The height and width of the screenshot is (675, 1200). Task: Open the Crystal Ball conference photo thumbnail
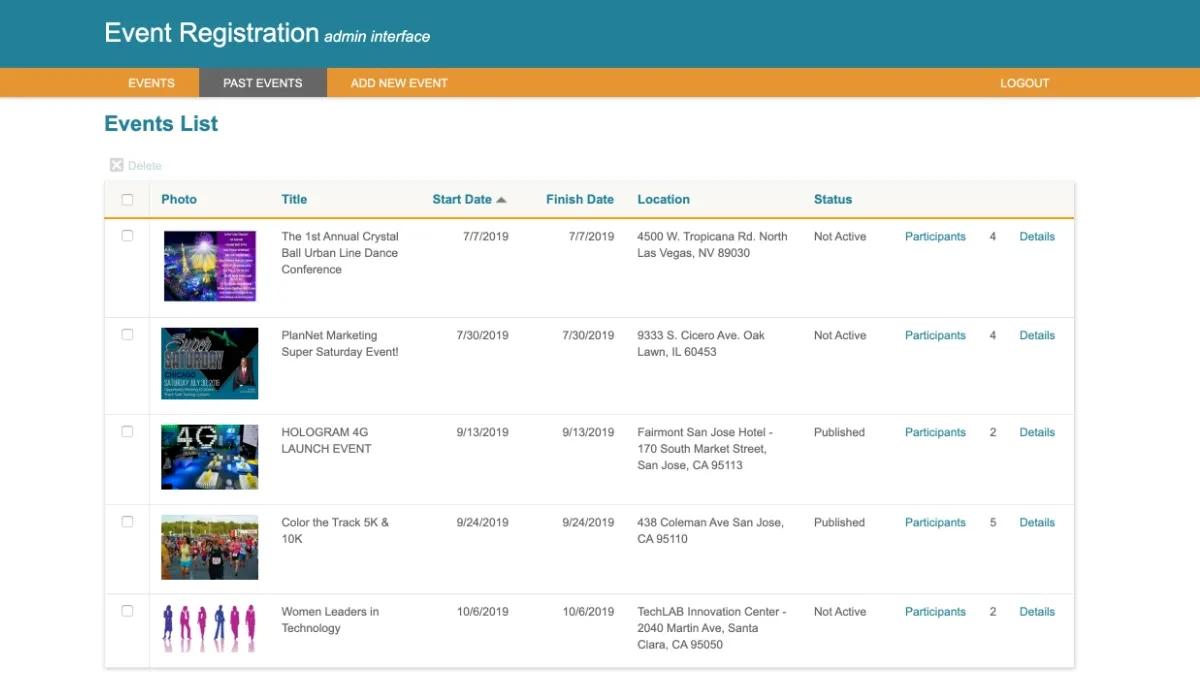(210, 266)
